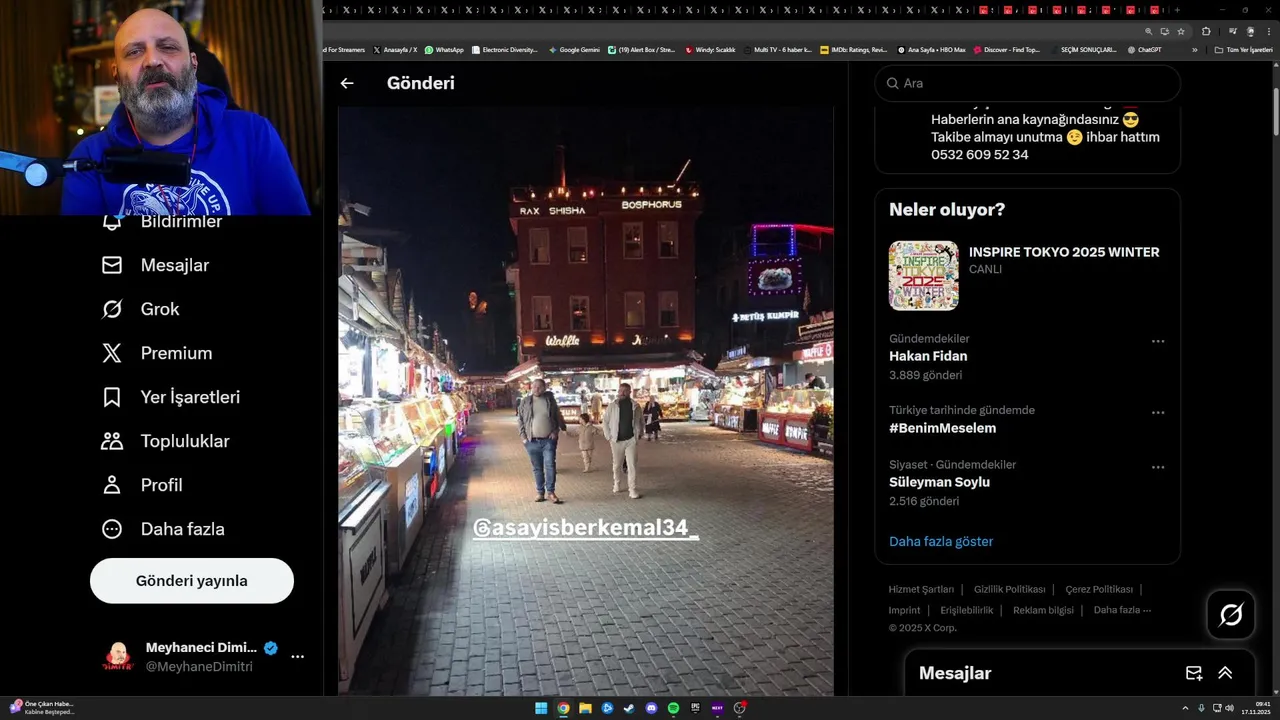The width and height of the screenshot is (1280, 720).
Task: Open the Imprint footer link
Action: 904,610
